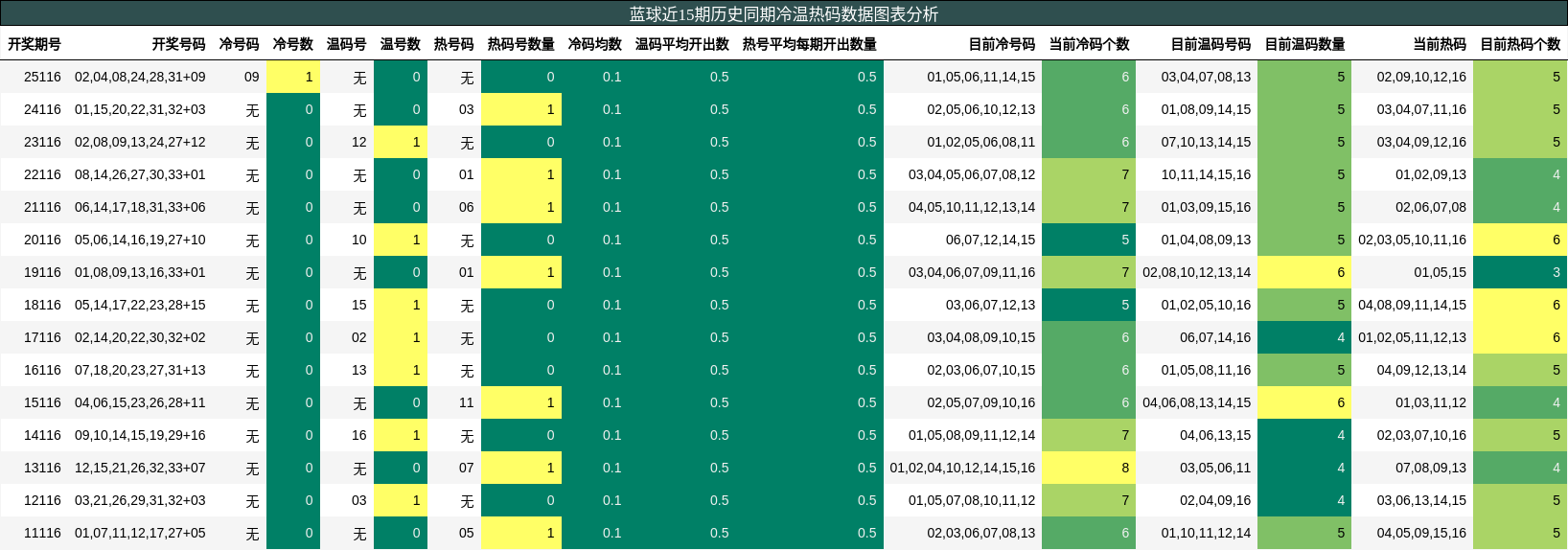Viewport: 1568px width, 550px height.
Task: Click period cell 19116
Action: click(x=42, y=272)
